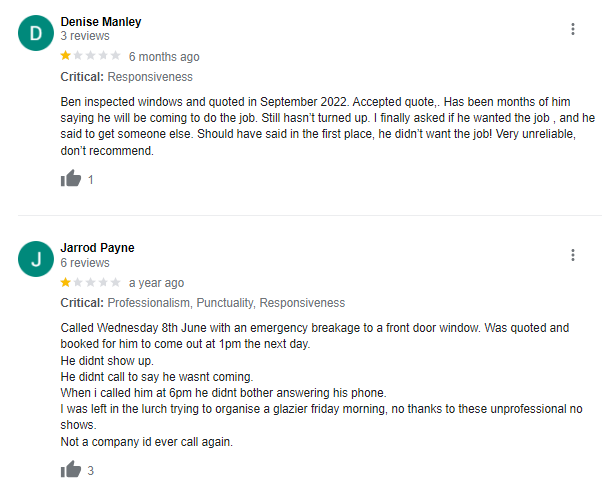Select the 'Critical: Responsiveness' label on Denise's review
This screenshot has width=610, height=495.
pyautogui.click(x=126, y=77)
